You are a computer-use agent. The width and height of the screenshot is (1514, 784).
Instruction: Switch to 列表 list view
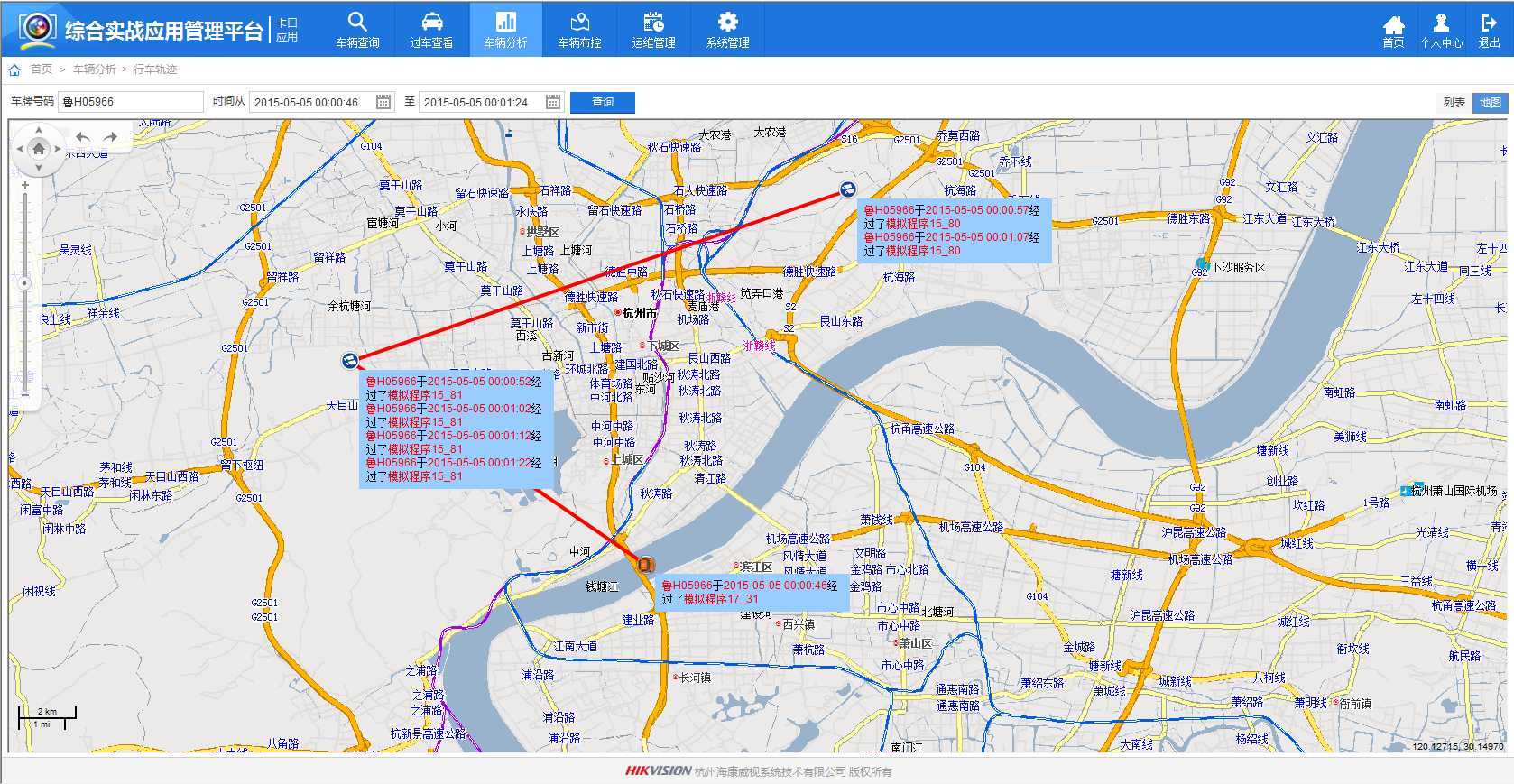pyautogui.click(x=1454, y=103)
